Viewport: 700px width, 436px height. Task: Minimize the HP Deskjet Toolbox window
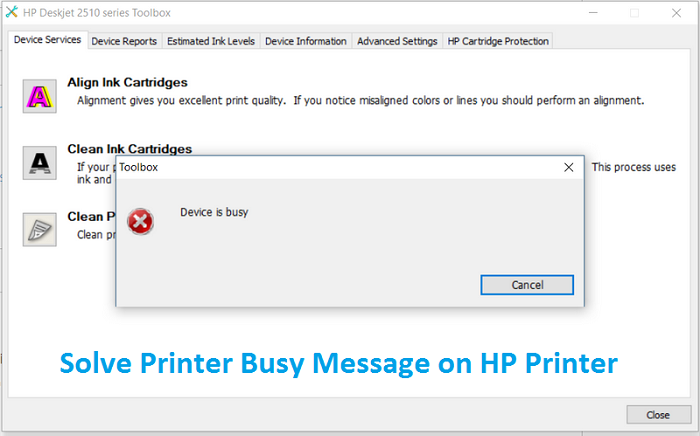[x=593, y=13]
